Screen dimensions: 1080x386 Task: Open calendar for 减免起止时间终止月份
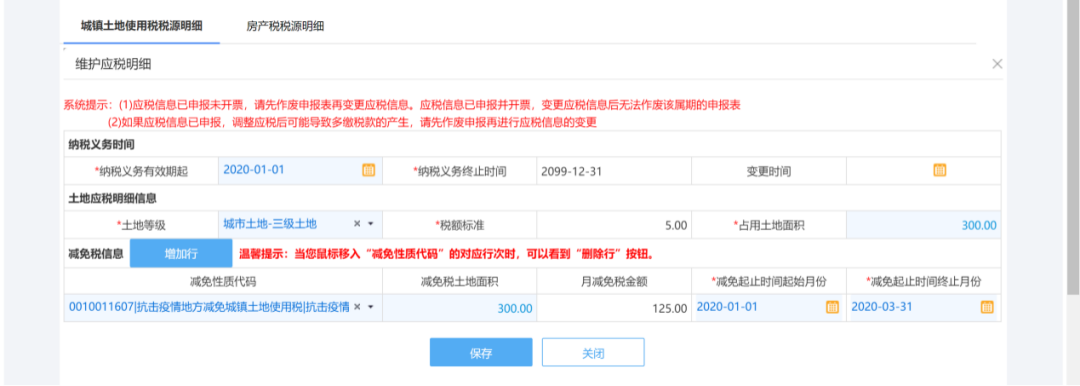pos(987,307)
